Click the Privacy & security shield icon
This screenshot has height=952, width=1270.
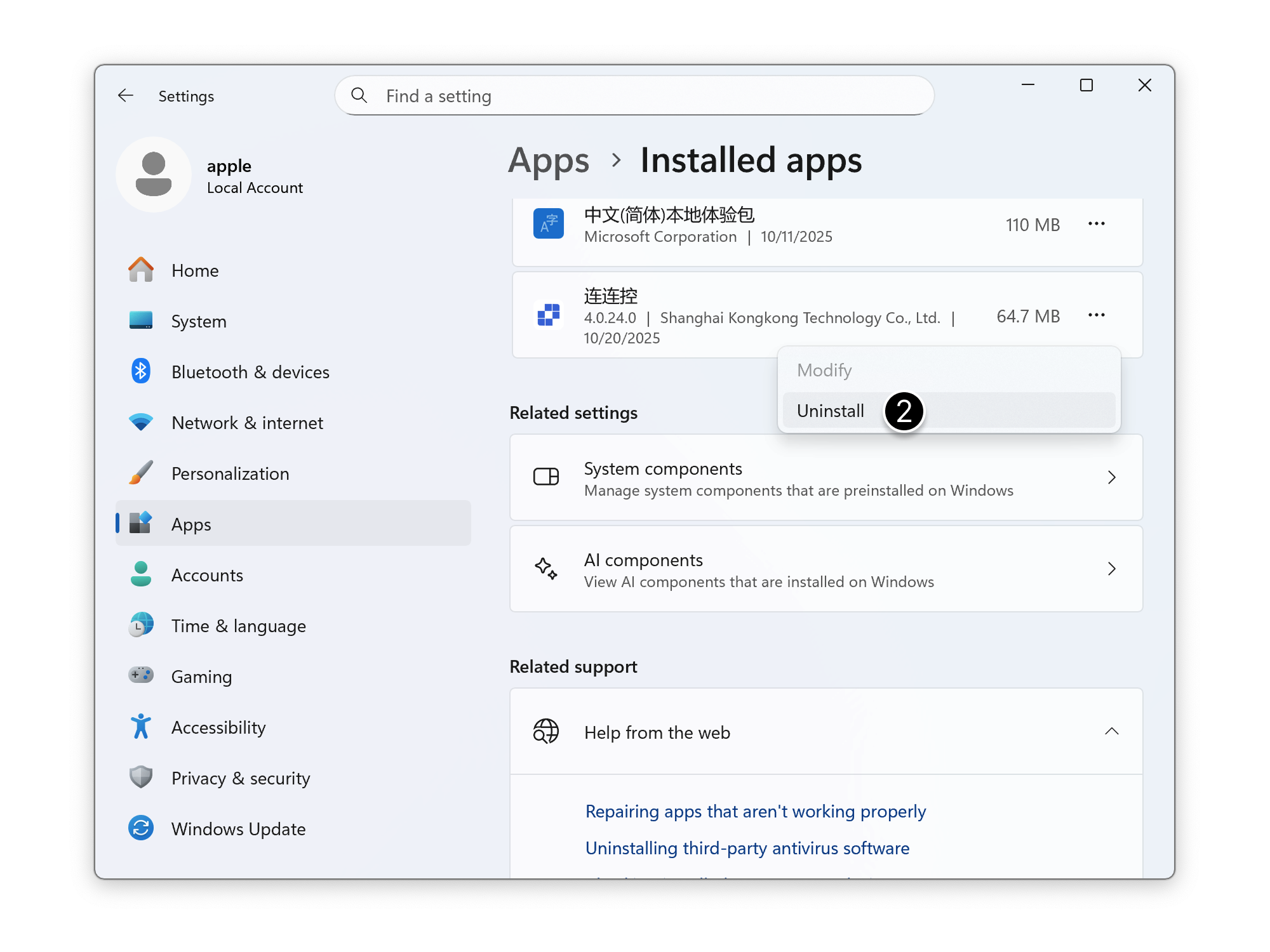coord(141,777)
